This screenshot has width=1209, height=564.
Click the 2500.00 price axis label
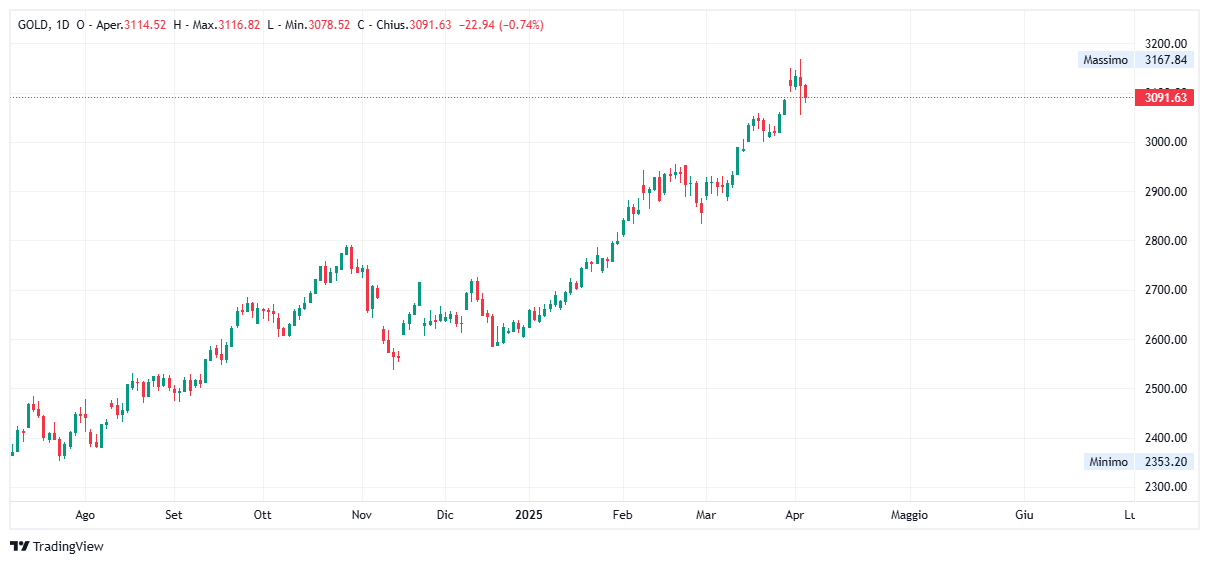click(1166, 389)
